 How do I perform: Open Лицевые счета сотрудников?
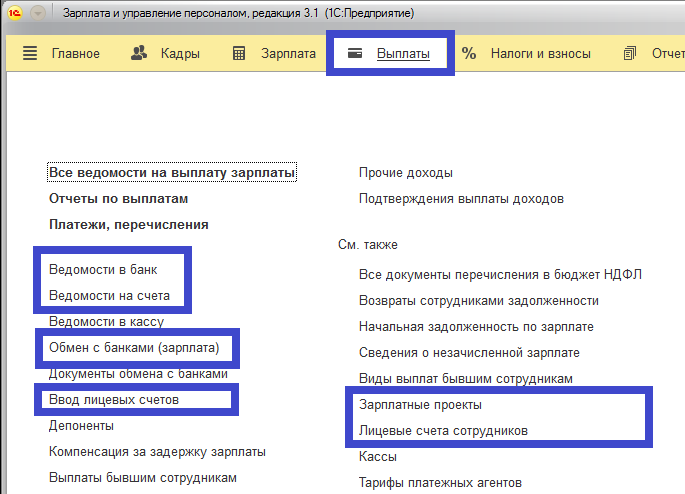point(443,431)
